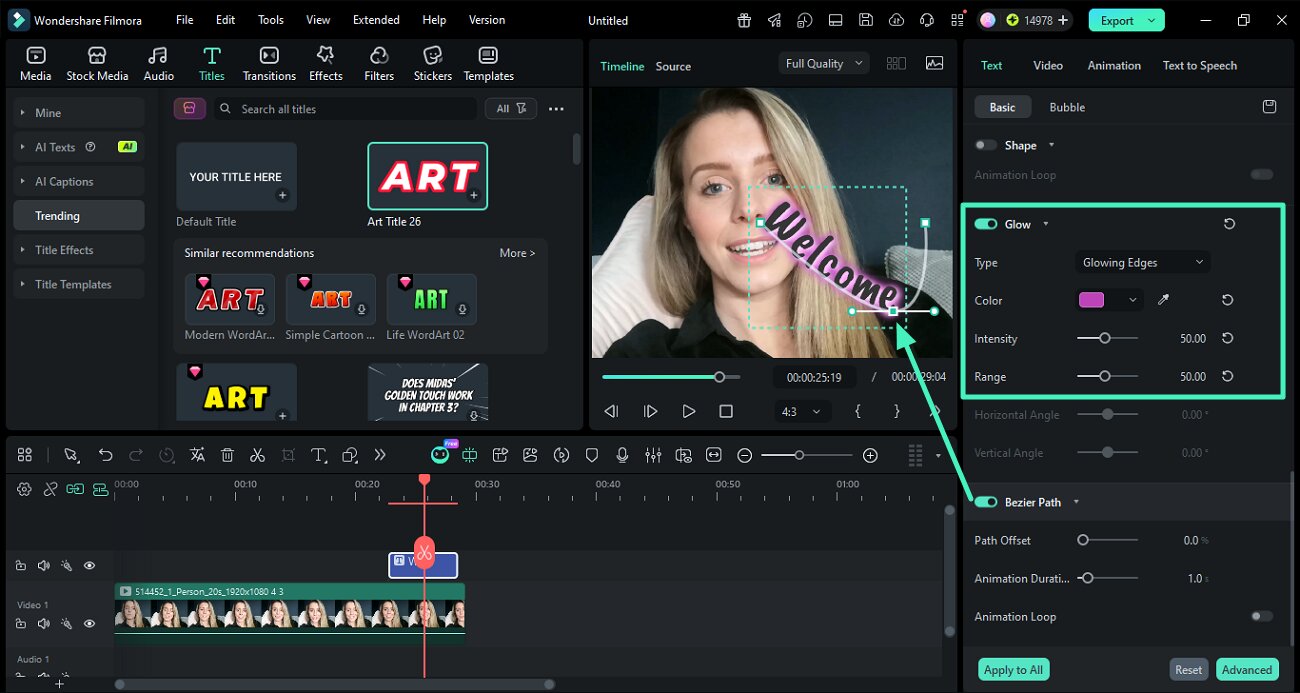Switch to the Bubble tab
This screenshot has height=693, width=1300.
point(1067,107)
